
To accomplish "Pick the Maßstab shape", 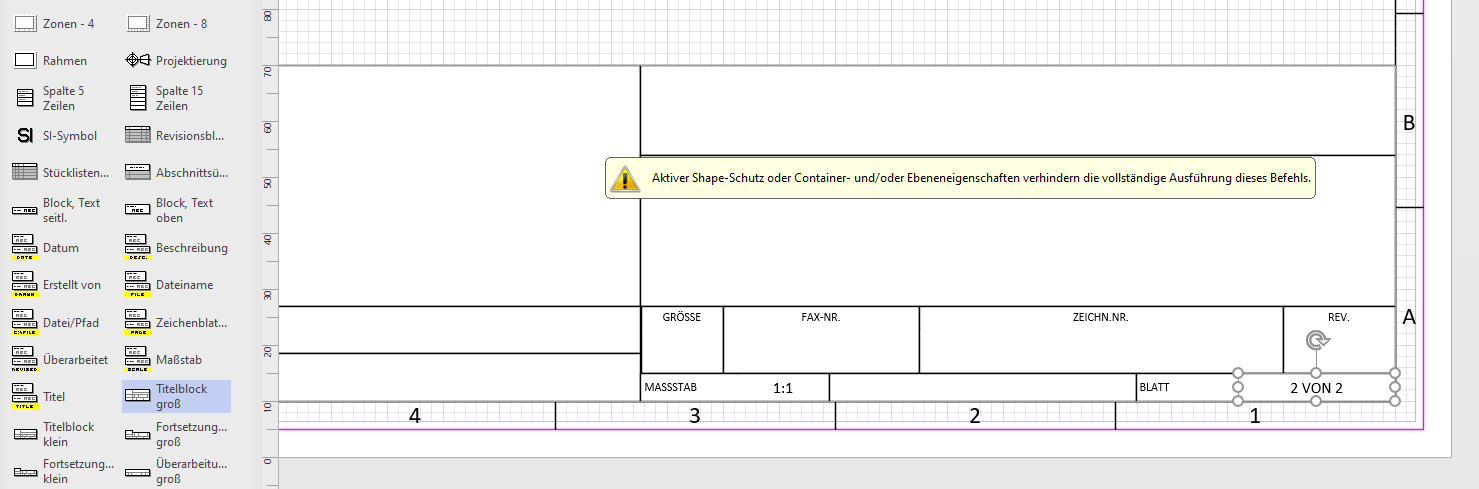I will 166,360.
